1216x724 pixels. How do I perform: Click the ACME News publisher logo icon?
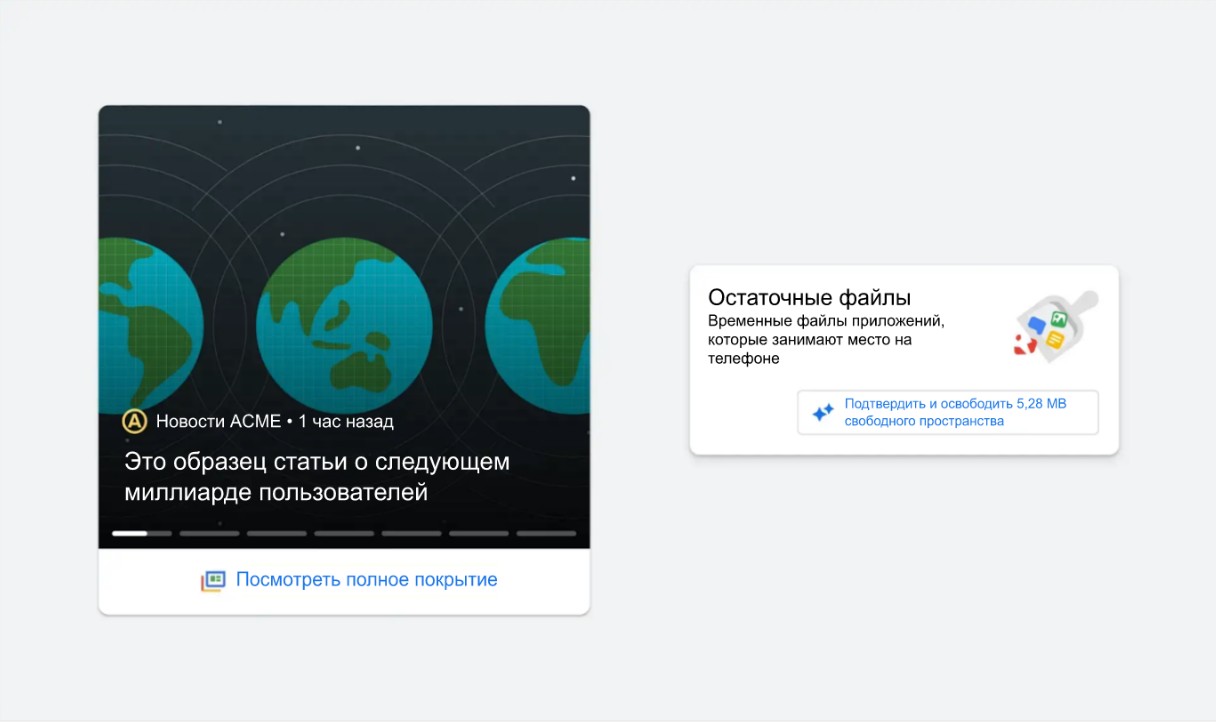[134, 421]
